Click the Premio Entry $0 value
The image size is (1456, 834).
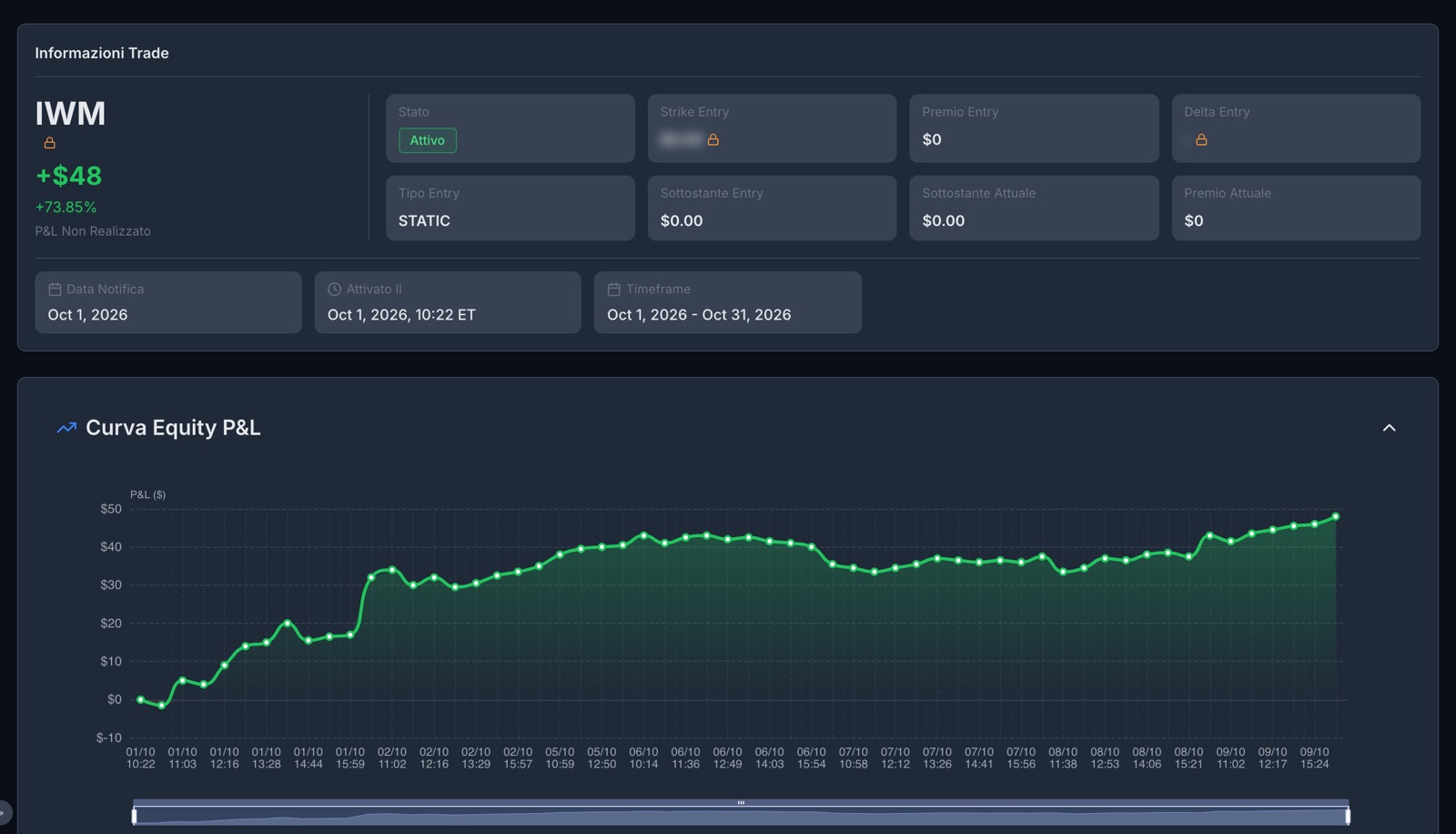coord(932,139)
